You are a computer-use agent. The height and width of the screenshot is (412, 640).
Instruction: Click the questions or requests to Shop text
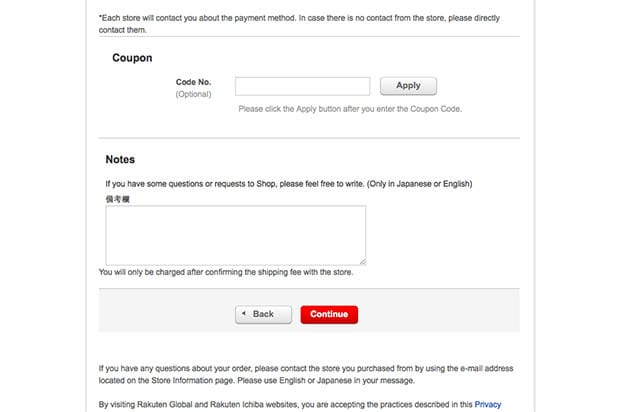tap(288, 184)
